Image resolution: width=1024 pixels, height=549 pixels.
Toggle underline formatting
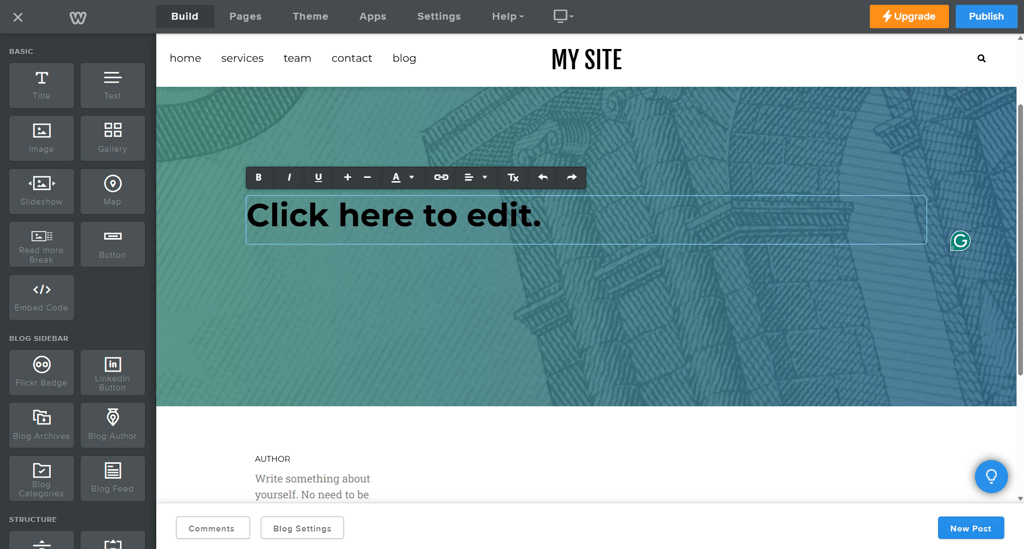click(318, 178)
